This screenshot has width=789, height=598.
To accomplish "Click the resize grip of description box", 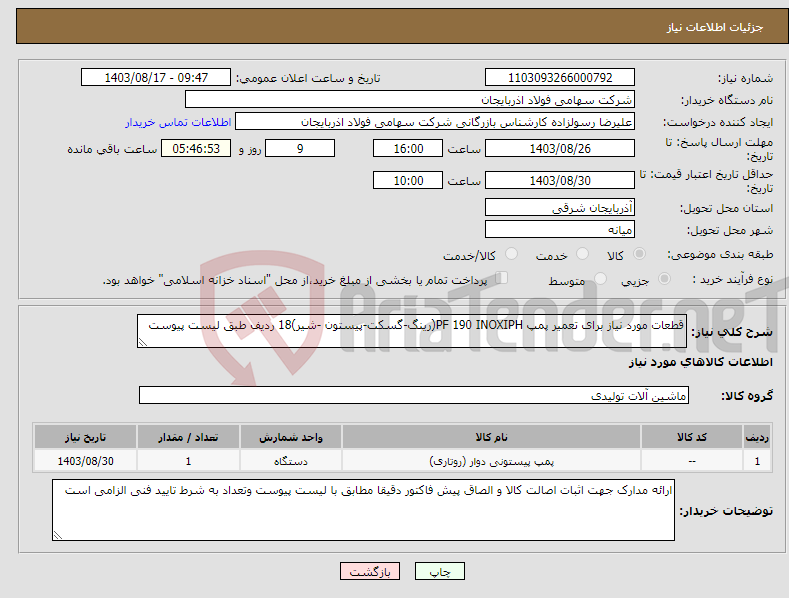I will (143, 342).
